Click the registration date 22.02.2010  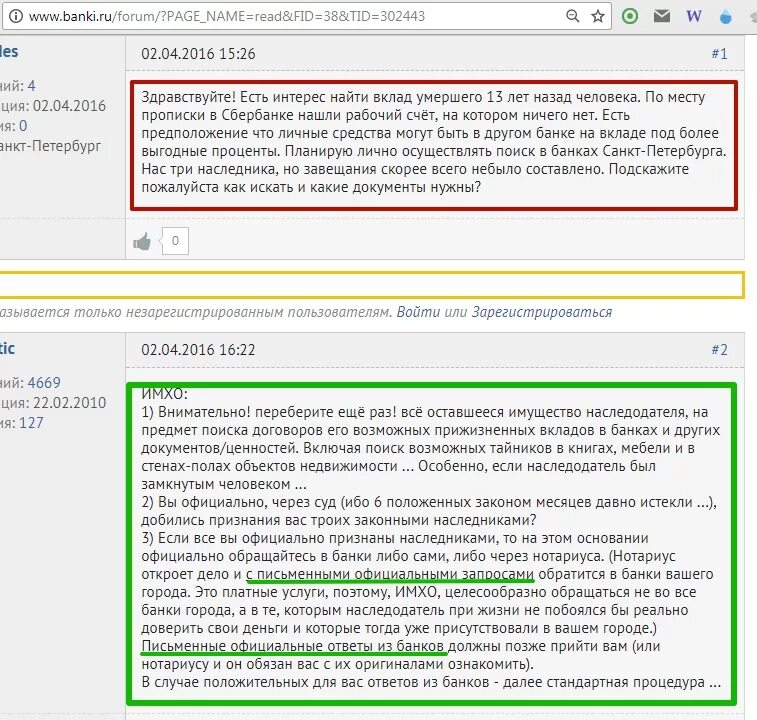[x=69, y=403]
